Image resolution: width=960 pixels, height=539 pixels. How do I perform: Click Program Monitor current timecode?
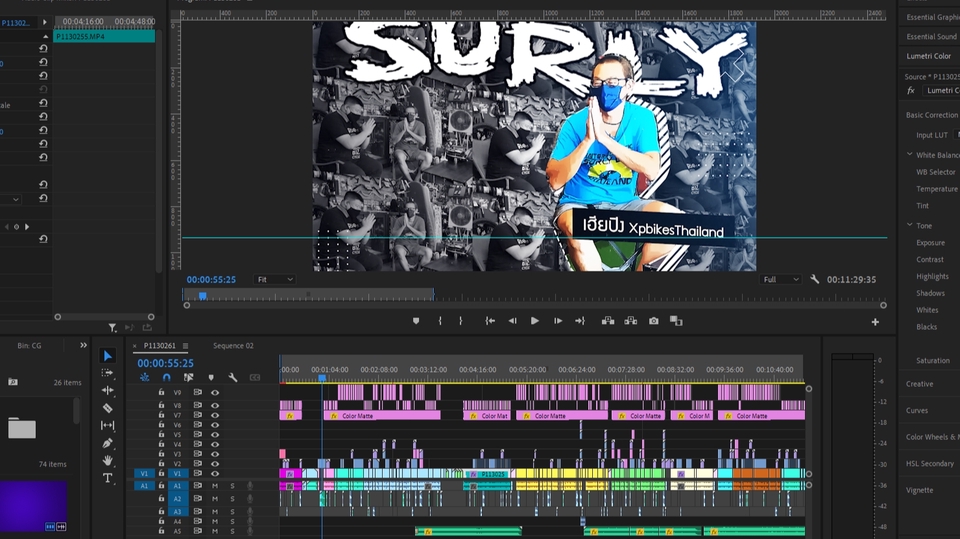pyautogui.click(x=211, y=279)
